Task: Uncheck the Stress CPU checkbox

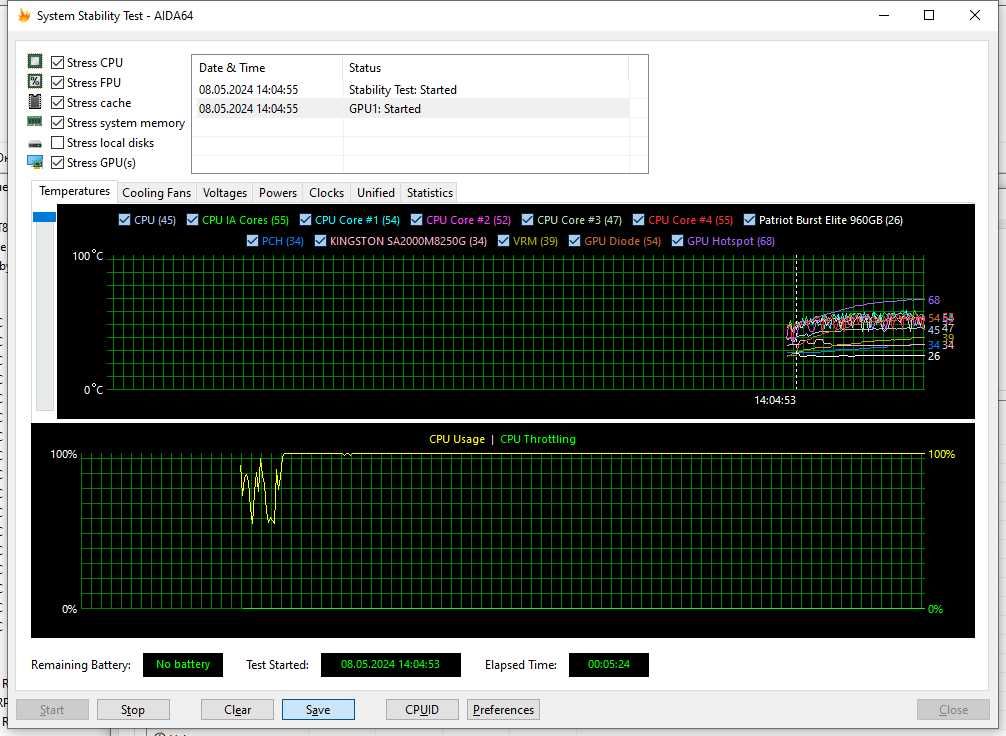Action: [58, 62]
